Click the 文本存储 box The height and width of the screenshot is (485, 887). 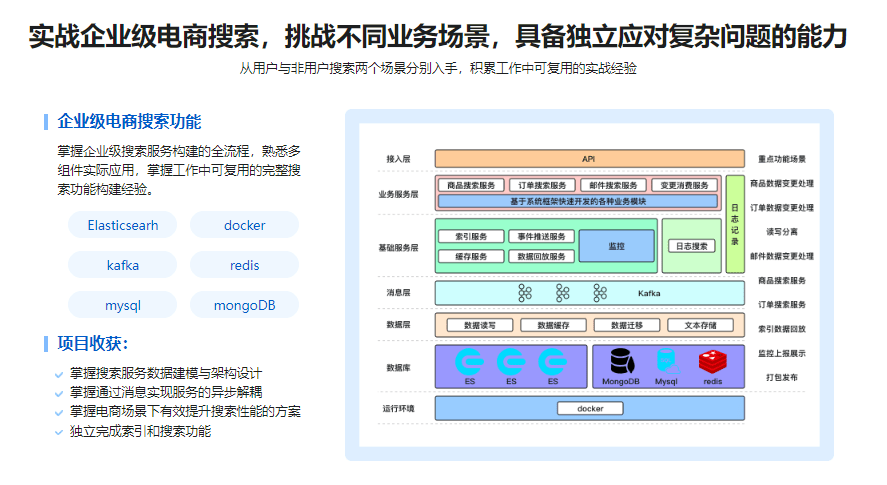pos(700,325)
